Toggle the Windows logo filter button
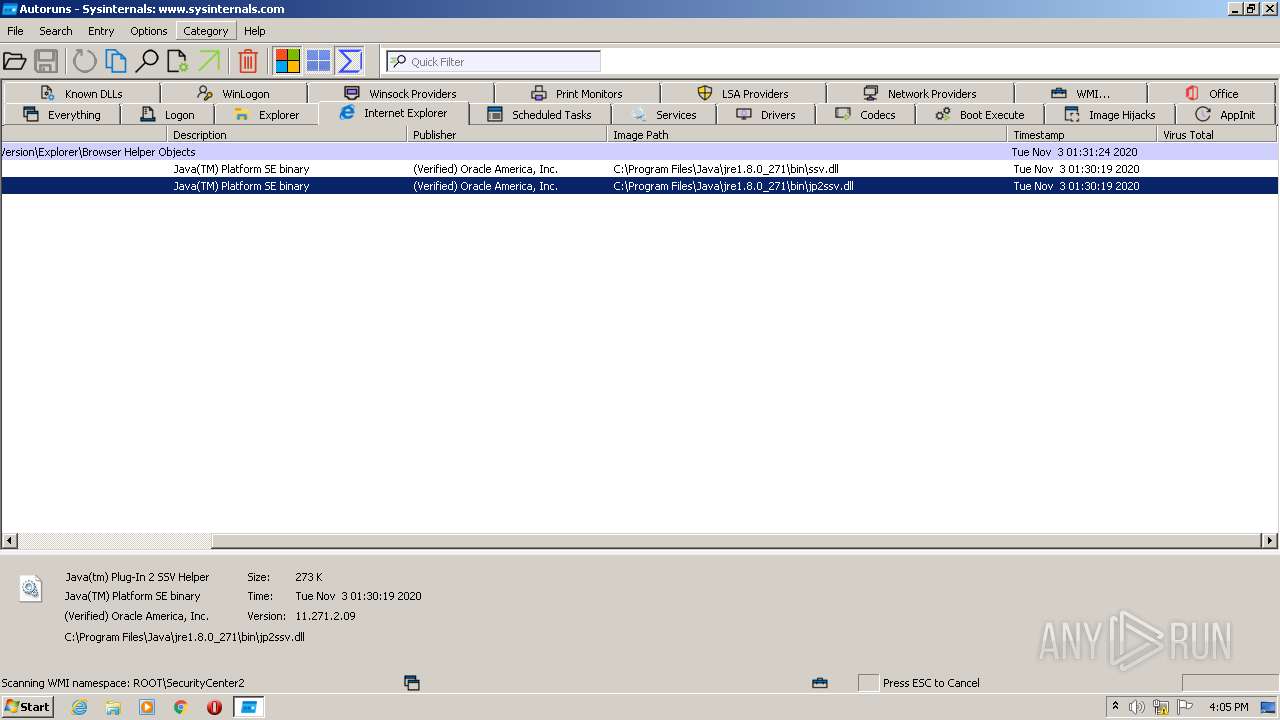The width and height of the screenshot is (1280, 720). [319, 61]
